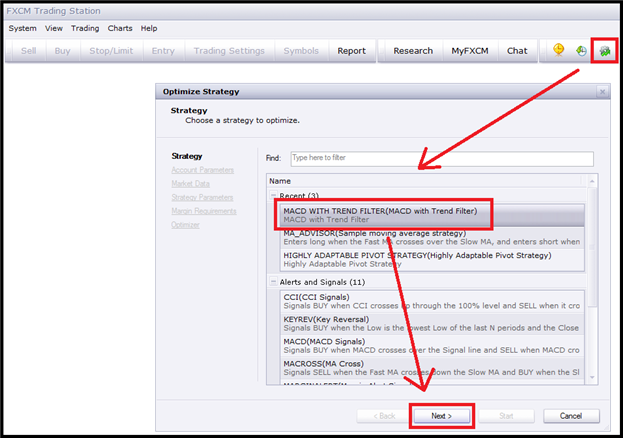Click the Name column header
The image size is (623, 438).
coord(426,181)
